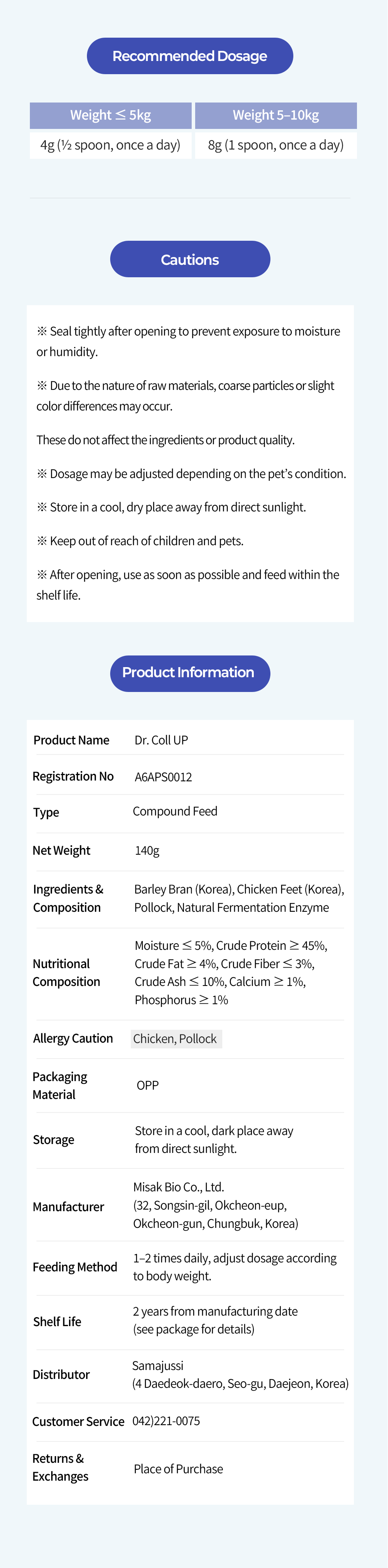The height and width of the screenshot is (1568, 388).
Task: Click the customer service number 042)221-0075
Action: pyautogui.click(x=166, y=1421)
